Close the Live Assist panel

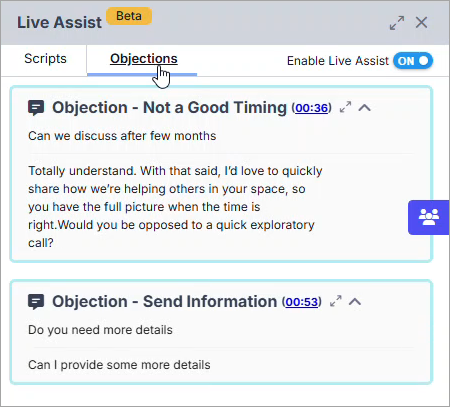click(421, 23)
